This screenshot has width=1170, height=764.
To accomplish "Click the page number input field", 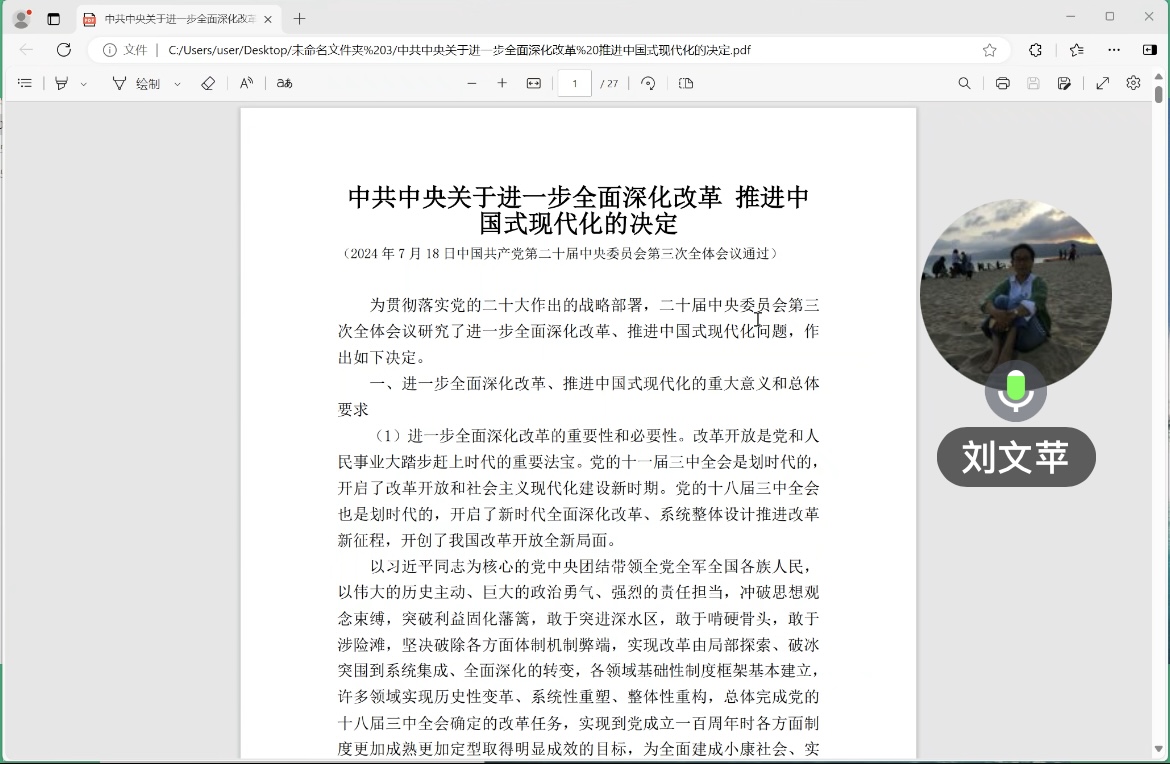I will click(575, 84).
